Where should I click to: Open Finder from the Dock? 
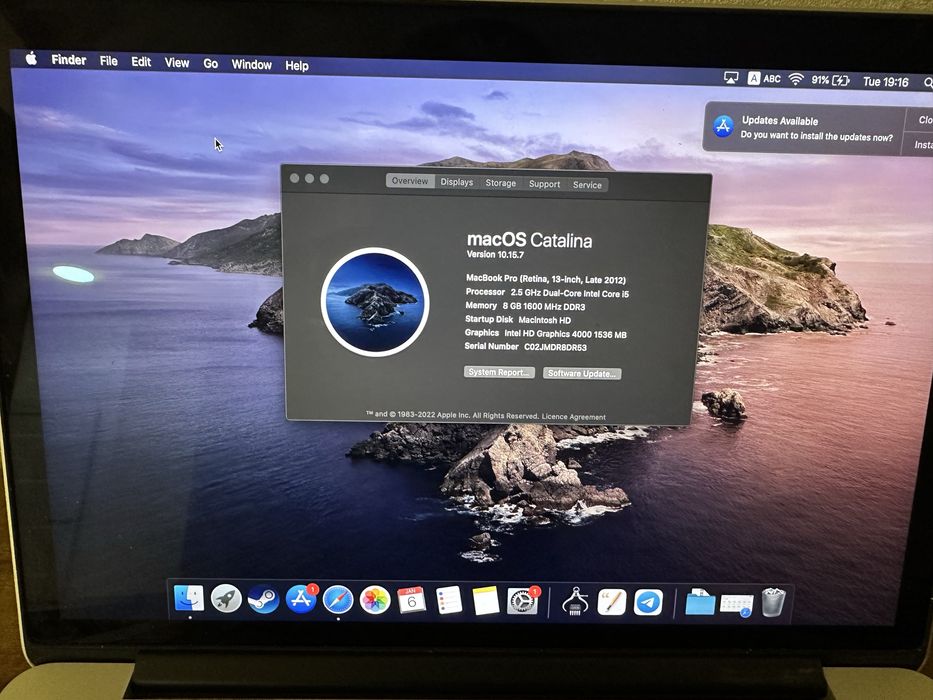[189, 598]
